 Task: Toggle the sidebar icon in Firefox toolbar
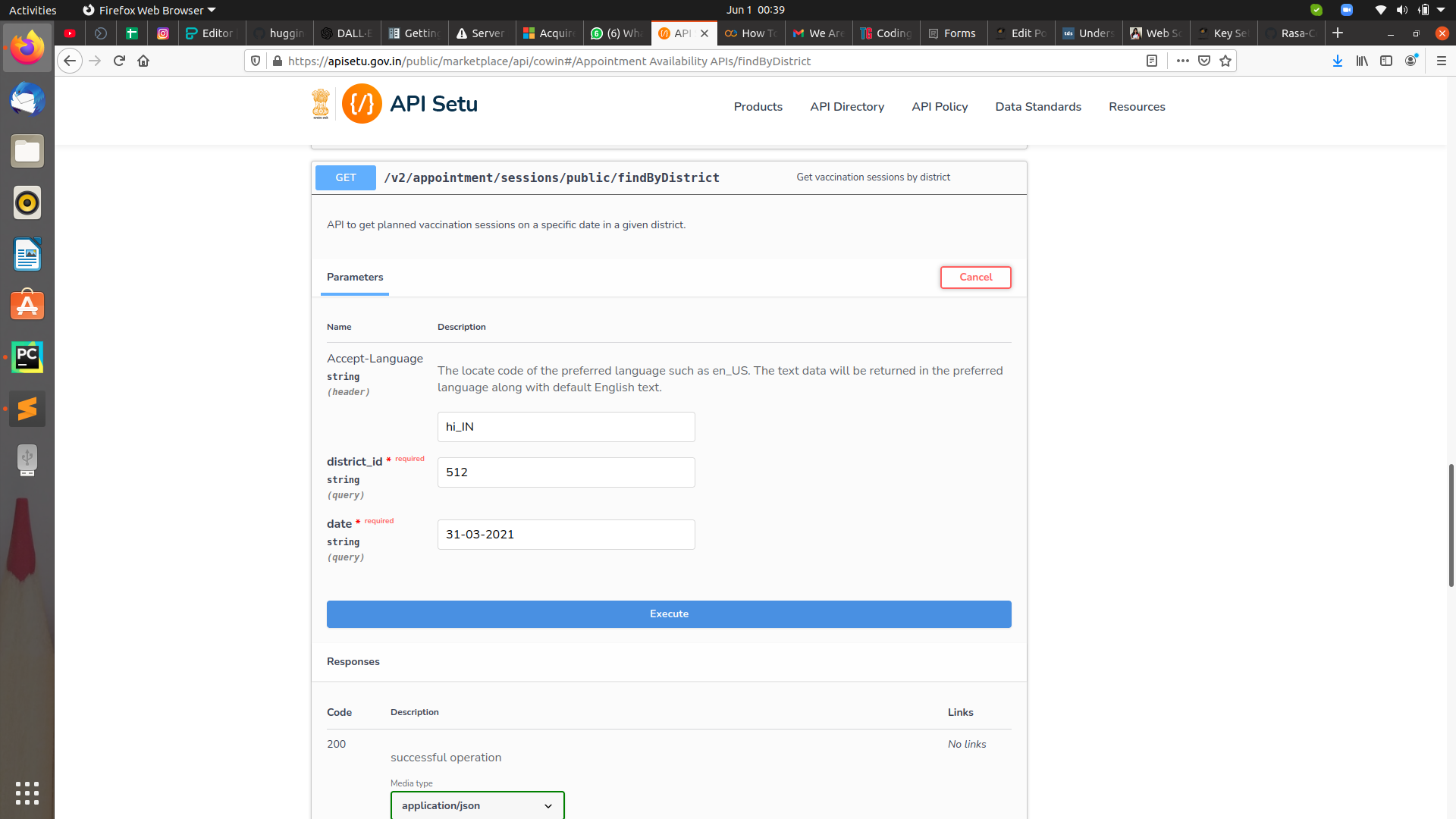pyautogui.click(x=1387, y=61)
